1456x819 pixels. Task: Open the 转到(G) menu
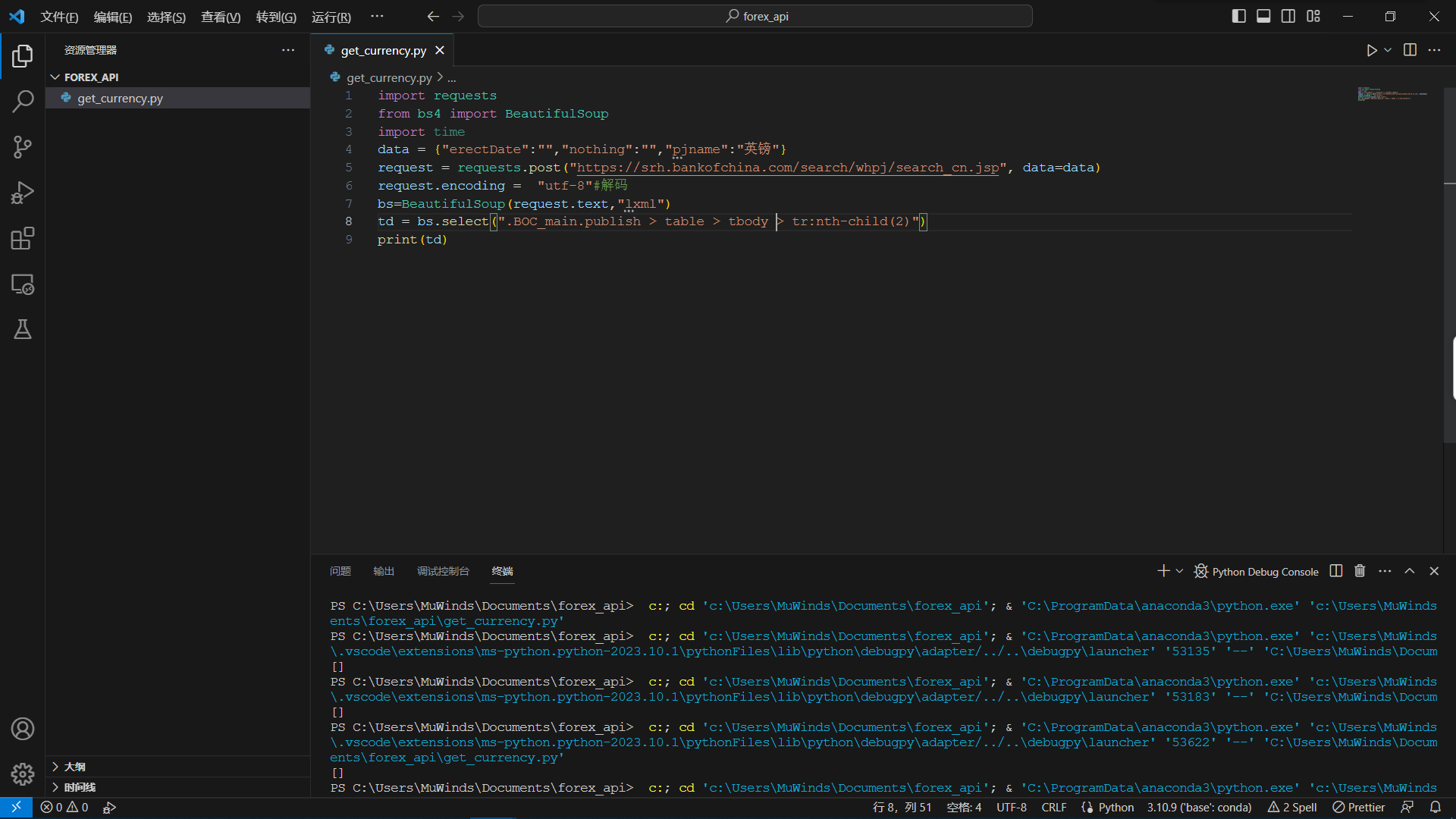[x=276, y=17]
